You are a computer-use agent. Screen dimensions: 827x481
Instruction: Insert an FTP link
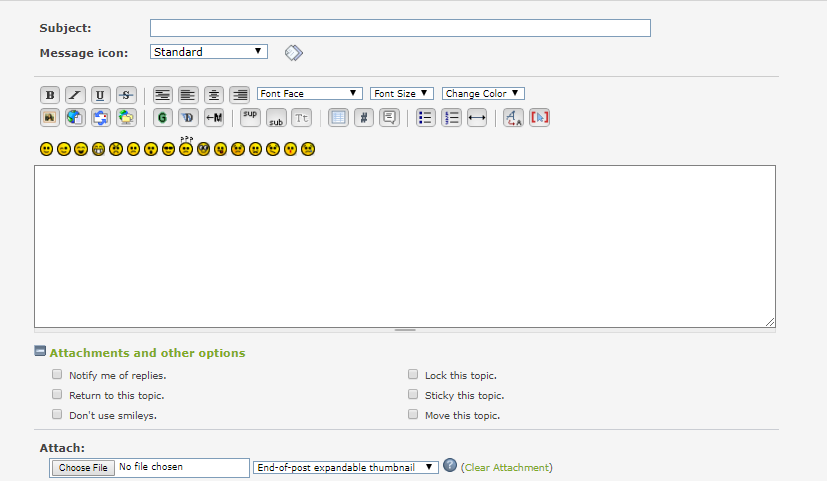point(126,118)
